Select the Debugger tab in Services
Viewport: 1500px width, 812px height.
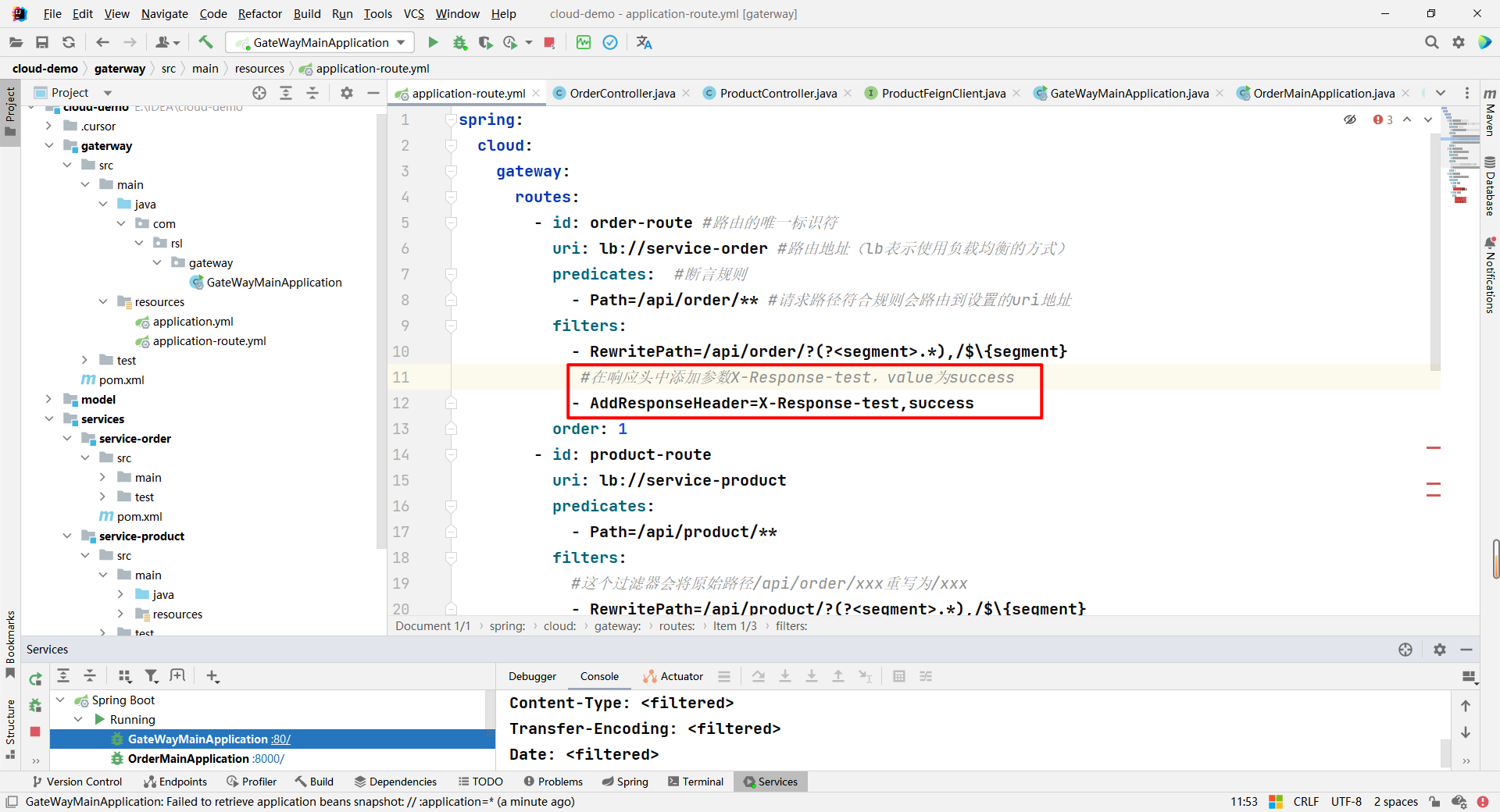532,676
